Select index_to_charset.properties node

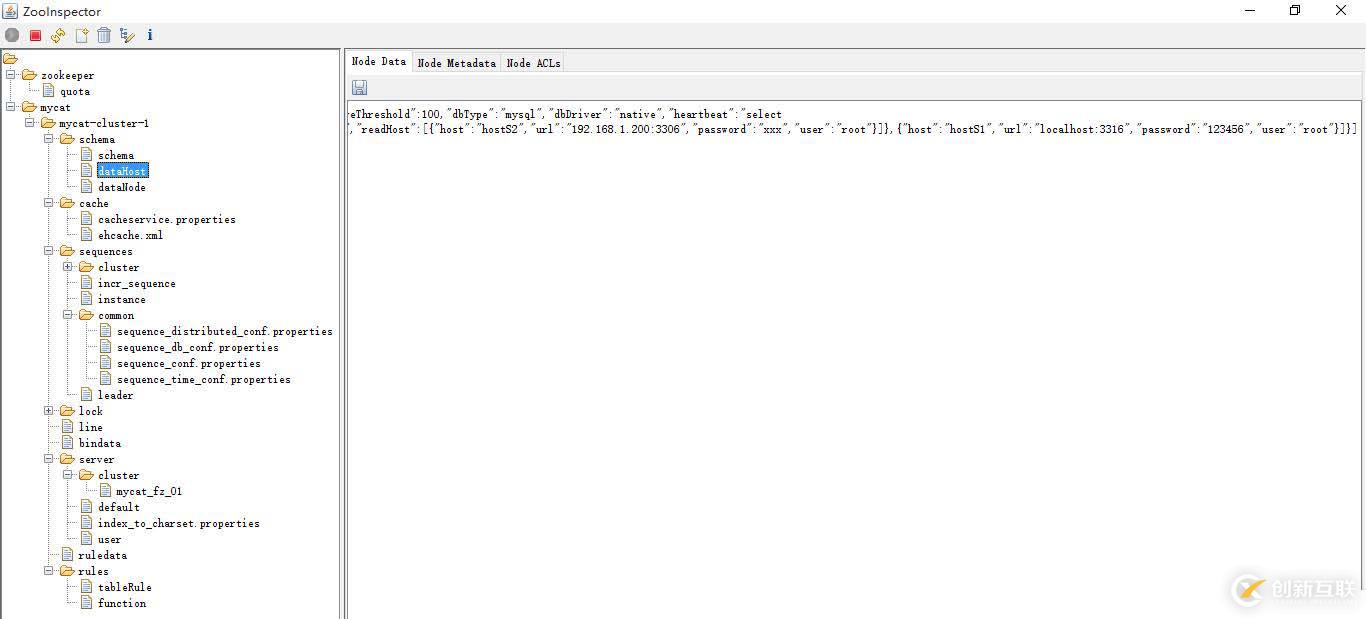[179, 523]
